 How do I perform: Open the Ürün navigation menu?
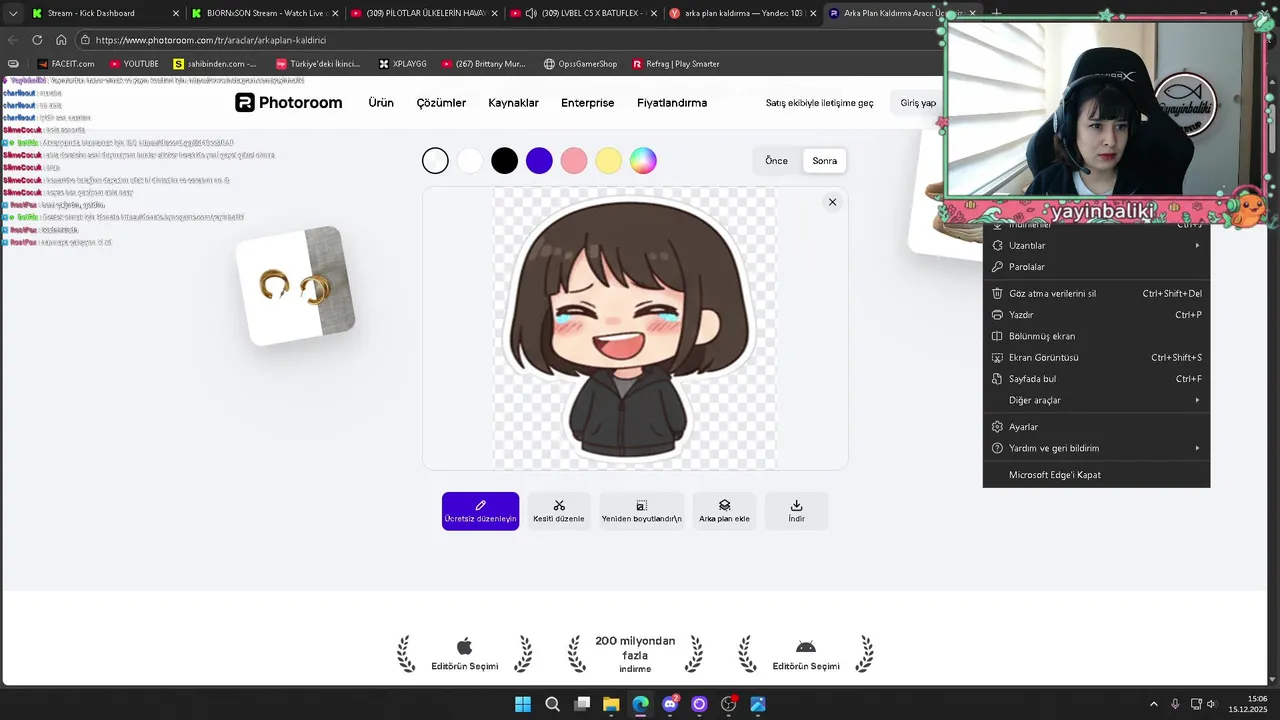381,103
